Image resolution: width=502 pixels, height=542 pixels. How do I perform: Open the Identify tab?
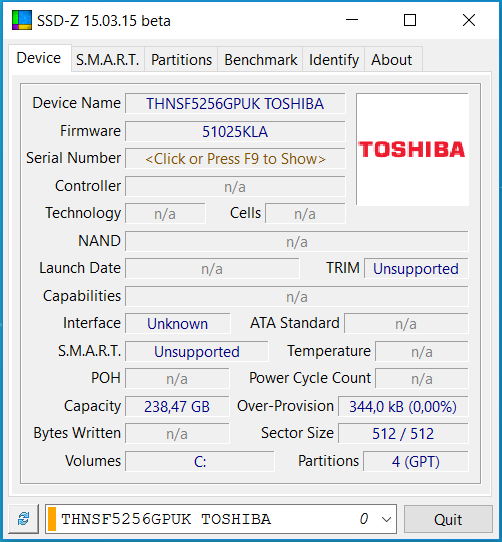click(x=334, y=60)
